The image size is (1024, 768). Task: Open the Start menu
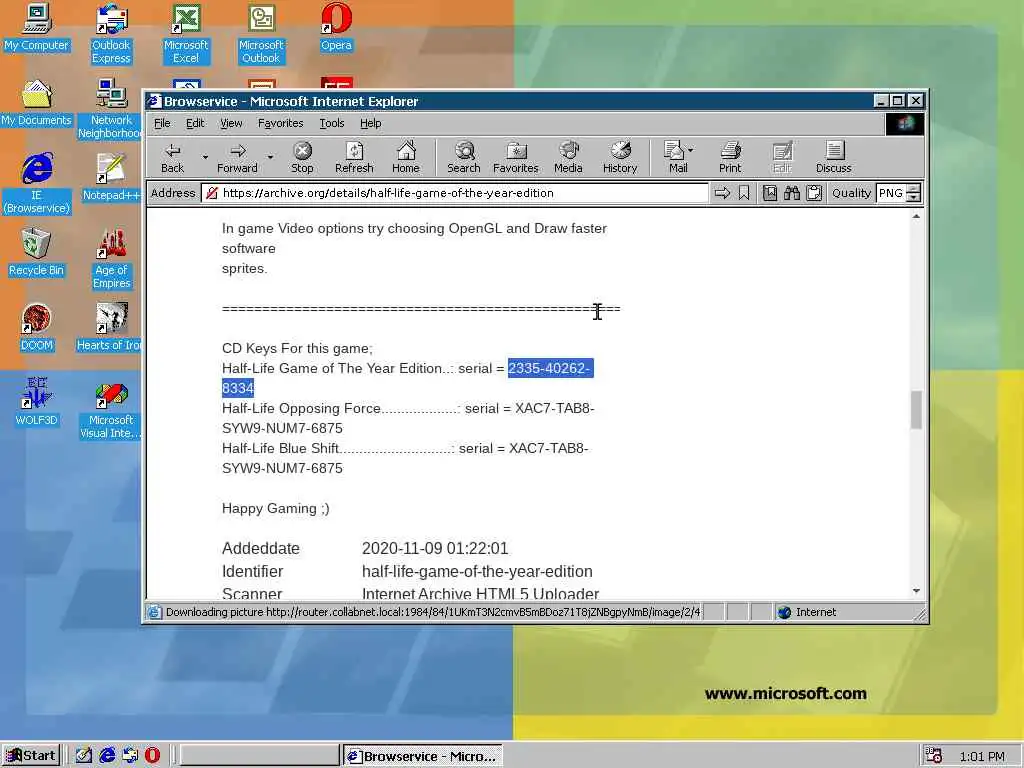point(31,756)
